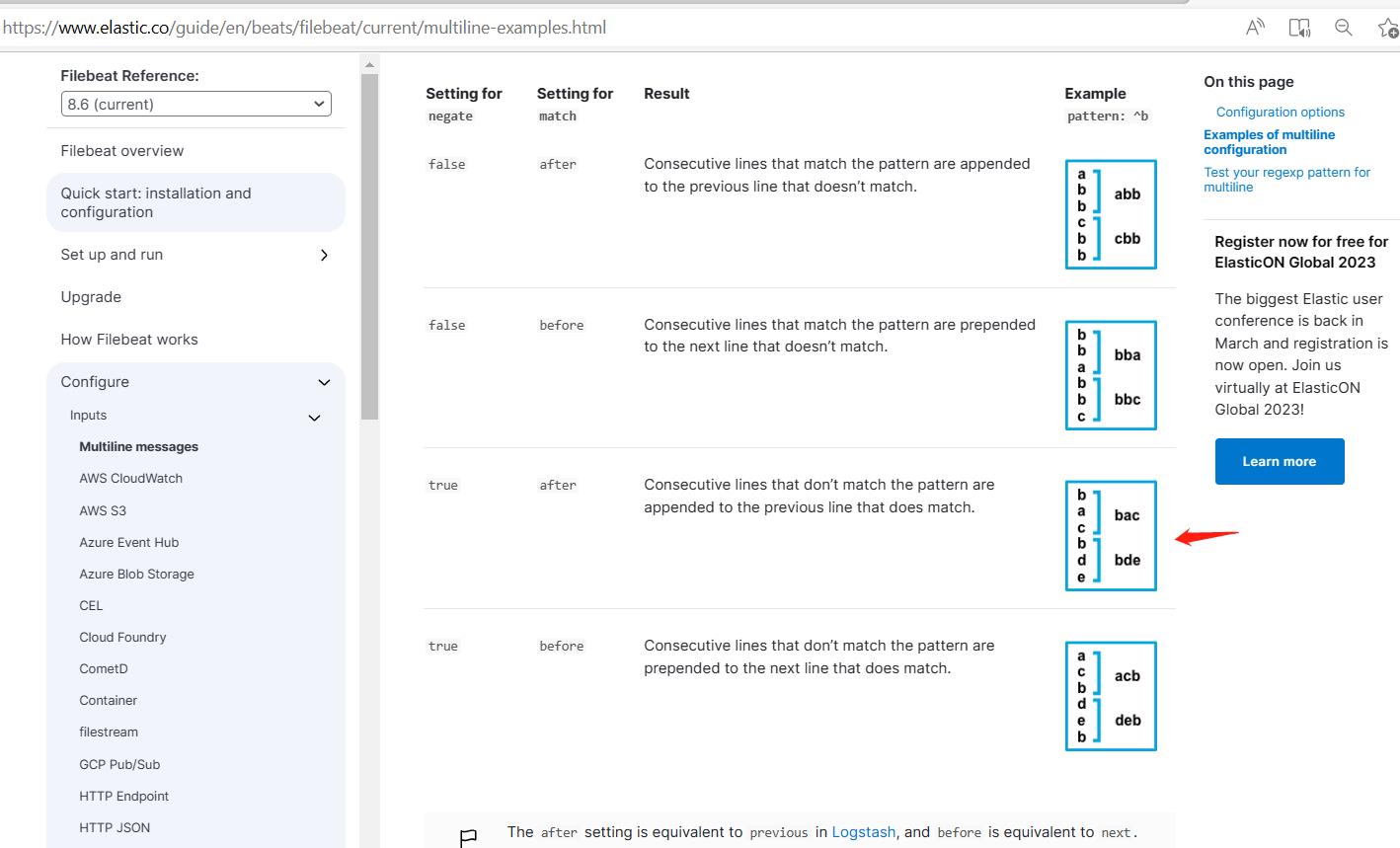Click text 'appended to the previous line that doesn't match'
The width and height of the screenshot is (1400, 848).
pos(837,175)
